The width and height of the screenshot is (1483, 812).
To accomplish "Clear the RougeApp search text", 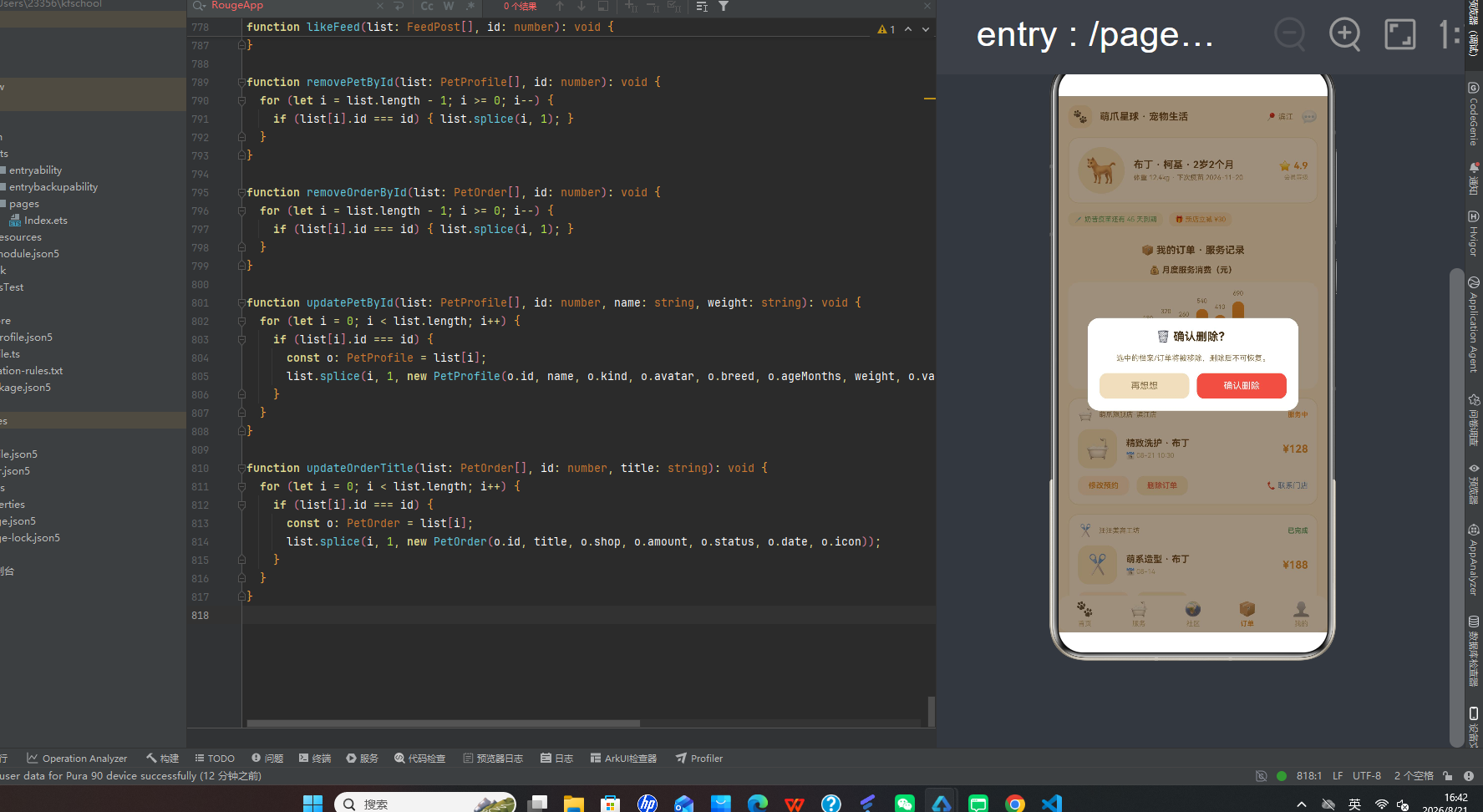I will [380, 6].
